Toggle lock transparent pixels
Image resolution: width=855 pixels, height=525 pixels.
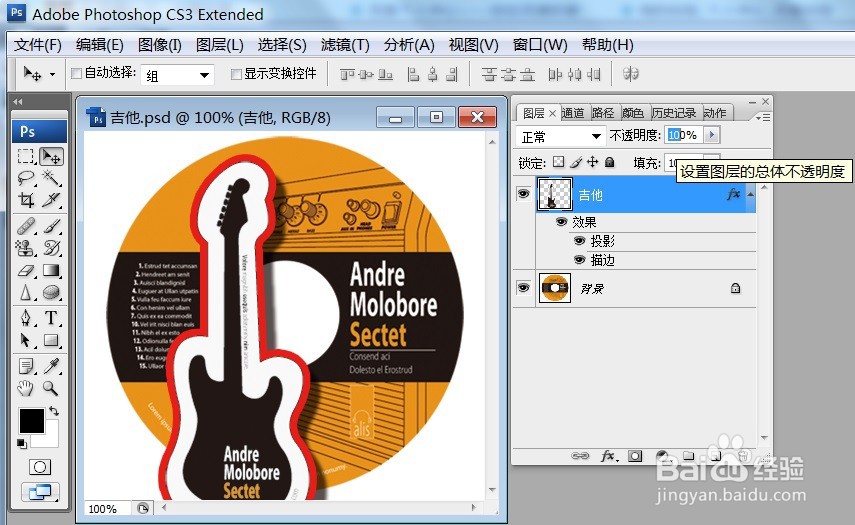(x=558, y=162)
